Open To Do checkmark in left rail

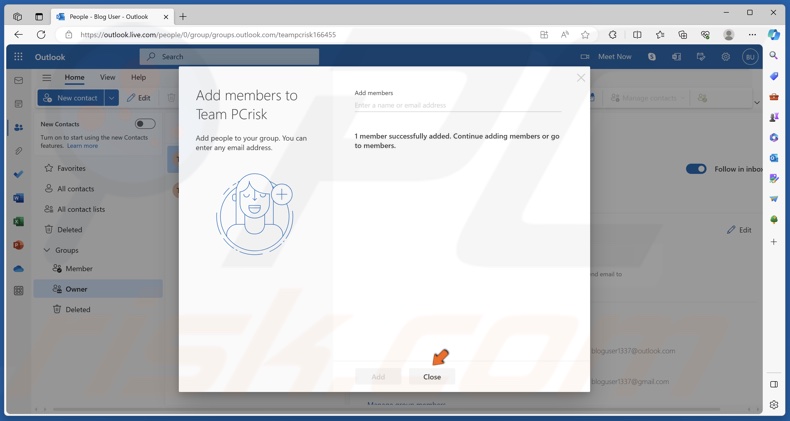[x=19, y=174]
